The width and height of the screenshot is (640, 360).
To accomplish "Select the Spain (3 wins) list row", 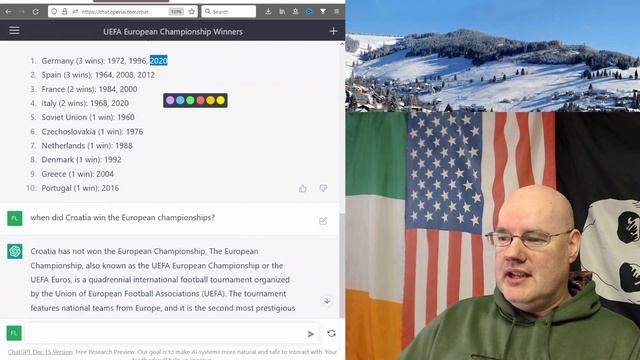I will [x=98, y=75].
